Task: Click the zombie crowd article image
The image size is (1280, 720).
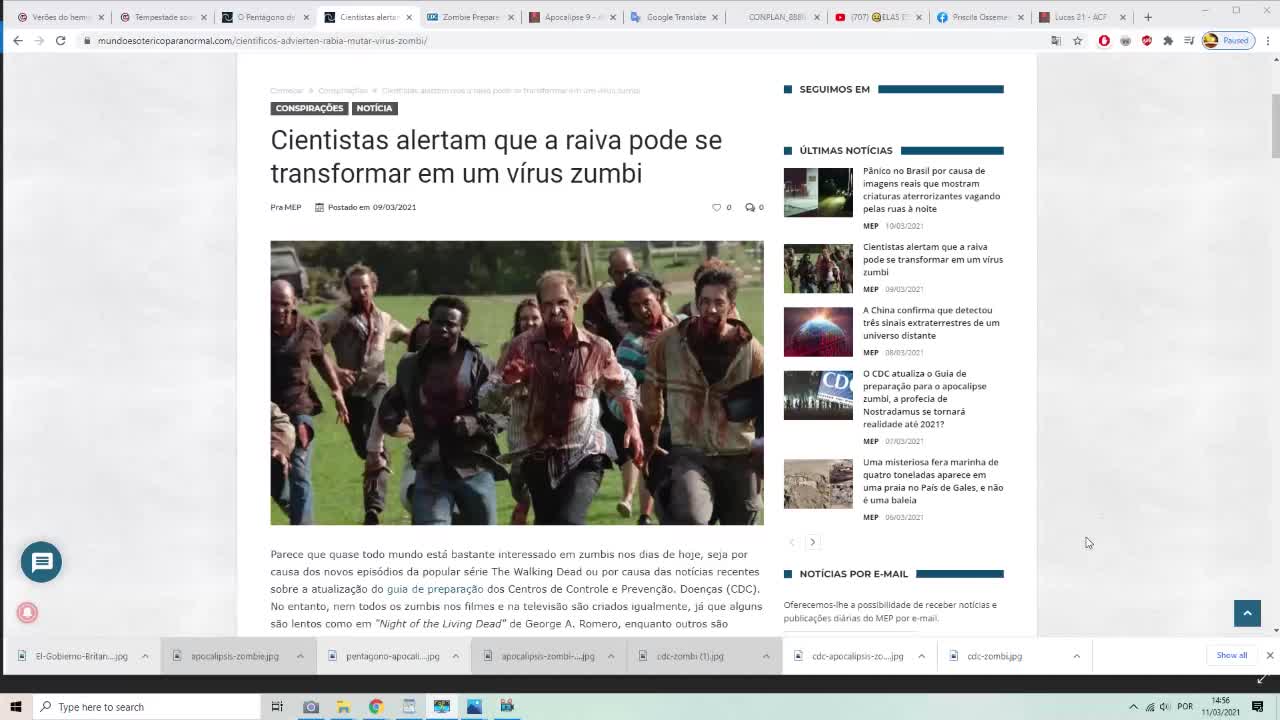Action: click(x=517, y=383)
